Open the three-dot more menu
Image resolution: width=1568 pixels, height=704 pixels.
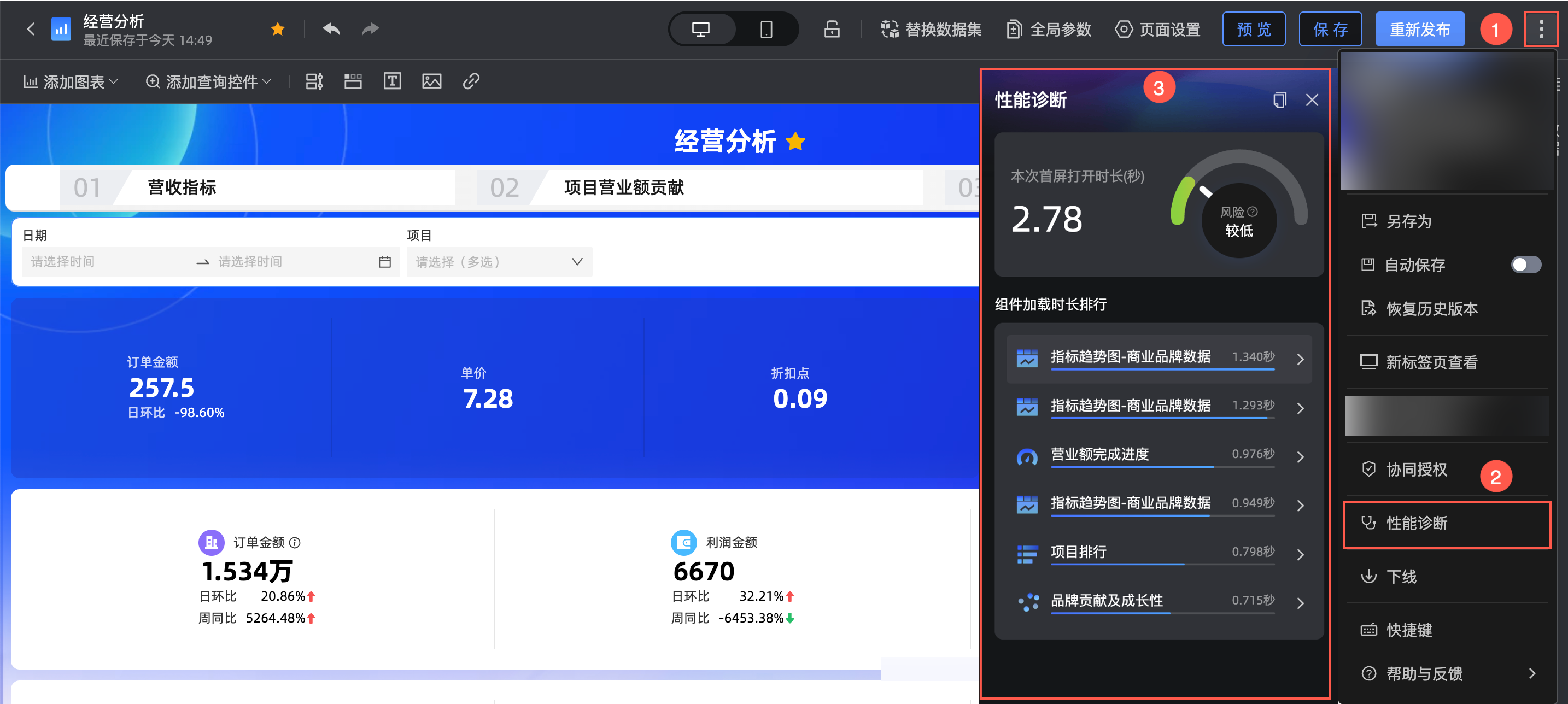[x=1541, y=29]
